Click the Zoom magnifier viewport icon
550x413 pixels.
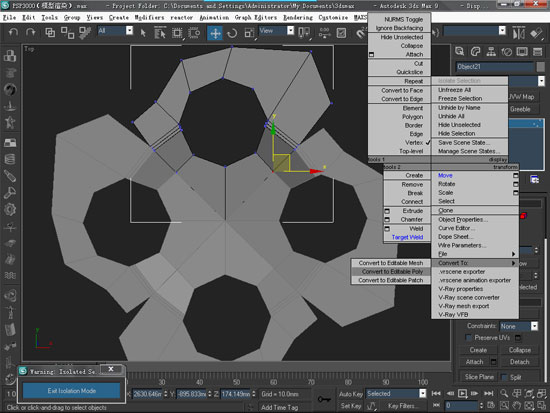tap(504, 393)
